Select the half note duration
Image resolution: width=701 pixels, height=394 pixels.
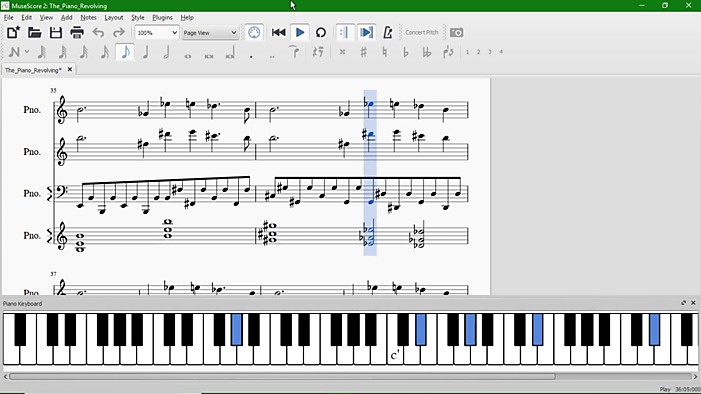(166, 52)
